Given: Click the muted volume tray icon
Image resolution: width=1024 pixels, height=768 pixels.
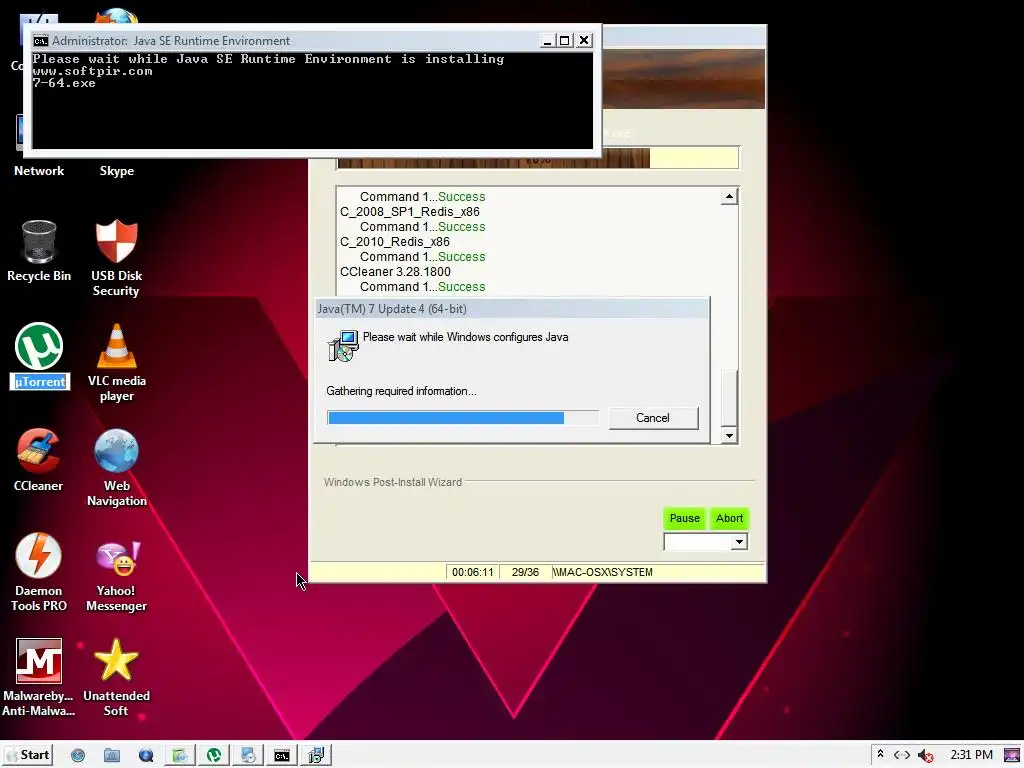Looking at the screenshot, I should click(x=925, y=756).
